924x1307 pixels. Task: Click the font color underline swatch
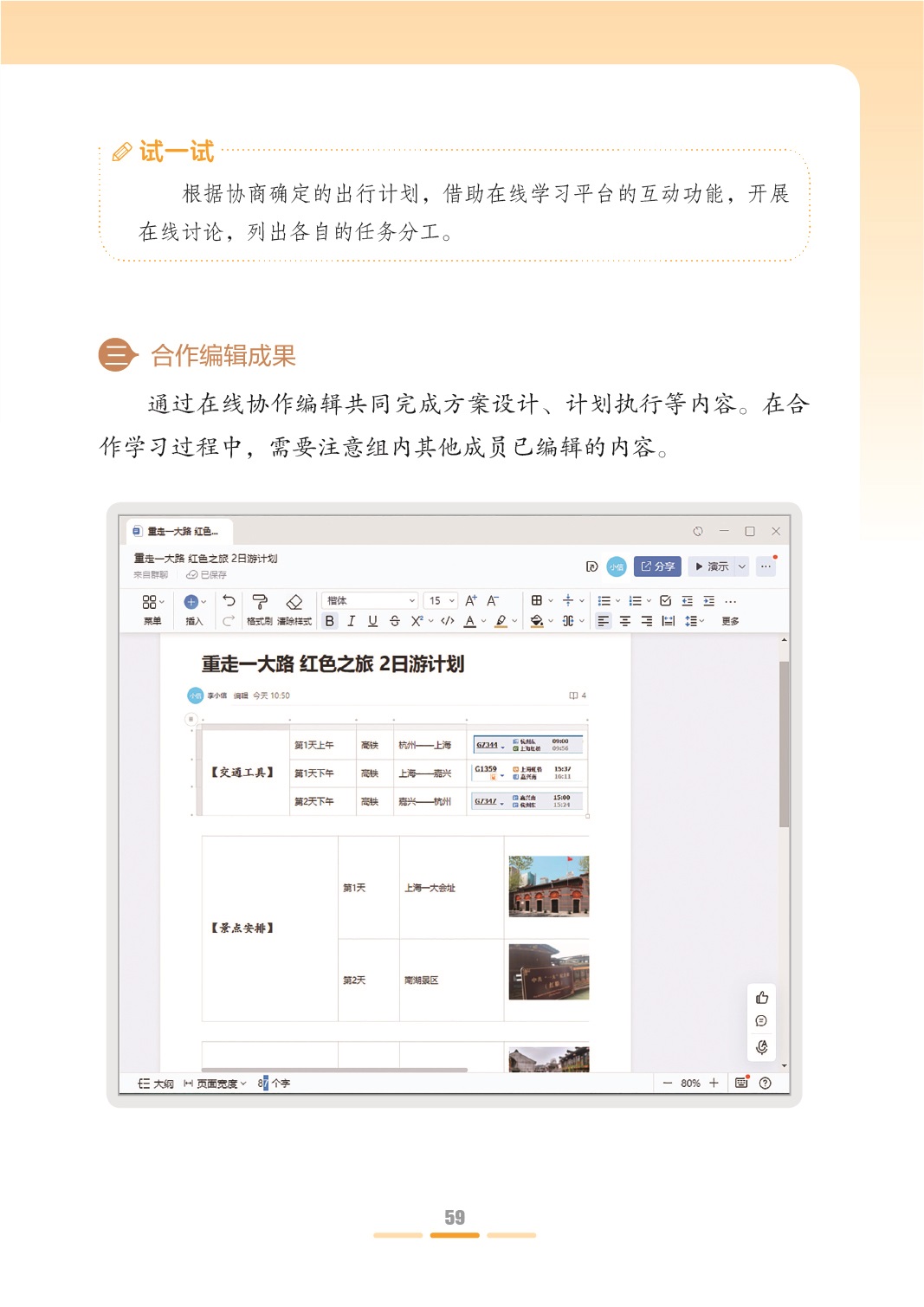[x=470, y=621]
